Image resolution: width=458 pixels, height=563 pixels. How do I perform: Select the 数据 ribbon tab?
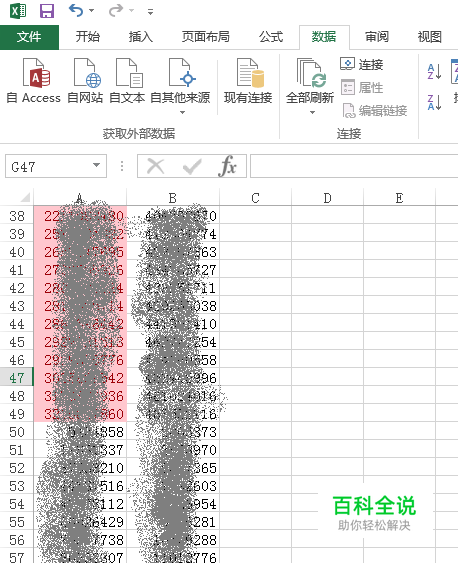pos(324,37)
